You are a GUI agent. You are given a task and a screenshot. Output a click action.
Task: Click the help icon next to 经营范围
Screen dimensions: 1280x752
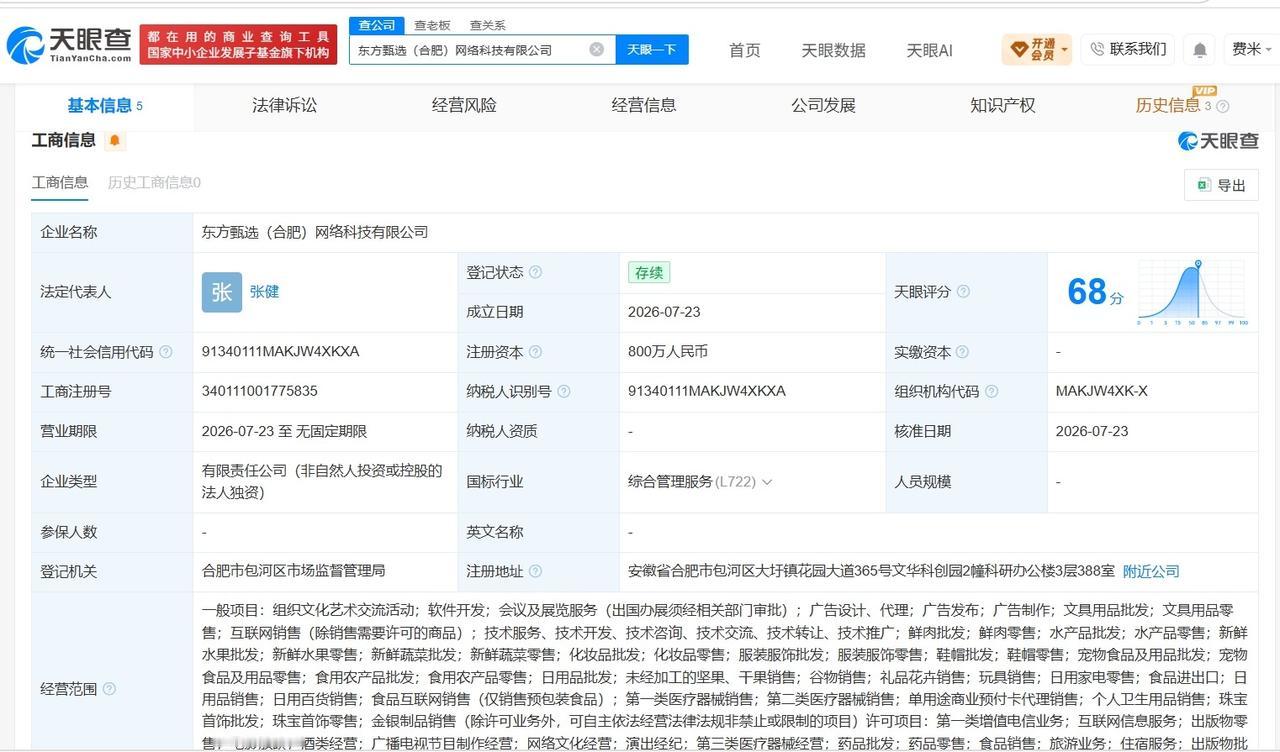pyautogui.click(x=109, y=689)
